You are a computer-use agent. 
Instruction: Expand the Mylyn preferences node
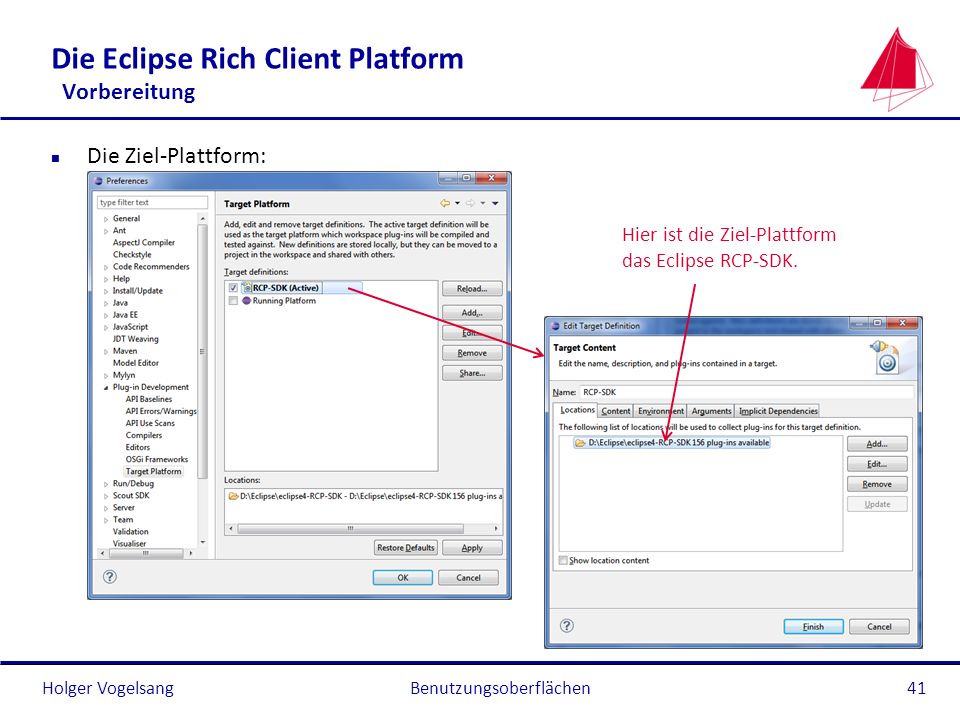point(106,375)
